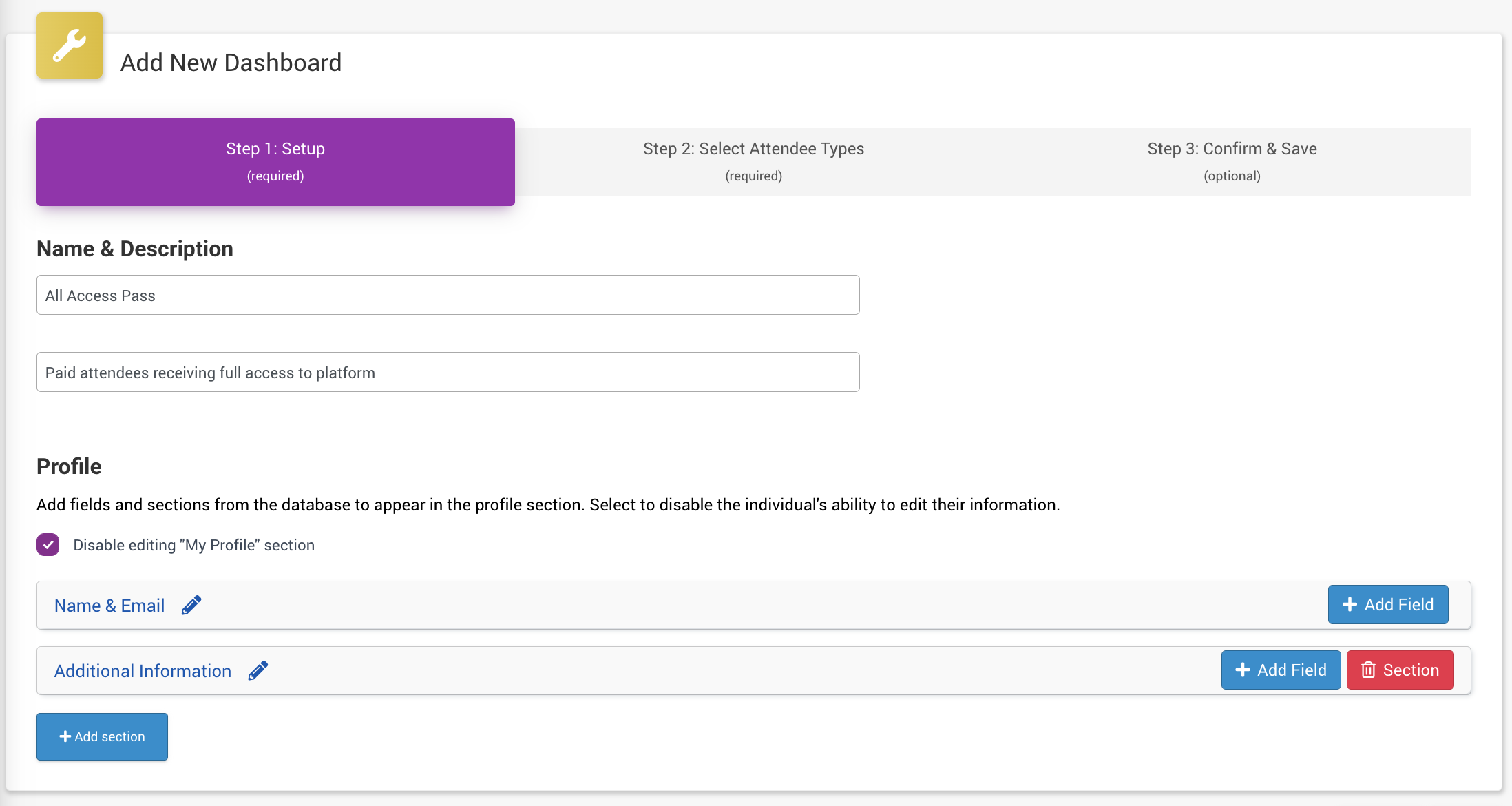Click the Profile heading

tap(69, 466)
